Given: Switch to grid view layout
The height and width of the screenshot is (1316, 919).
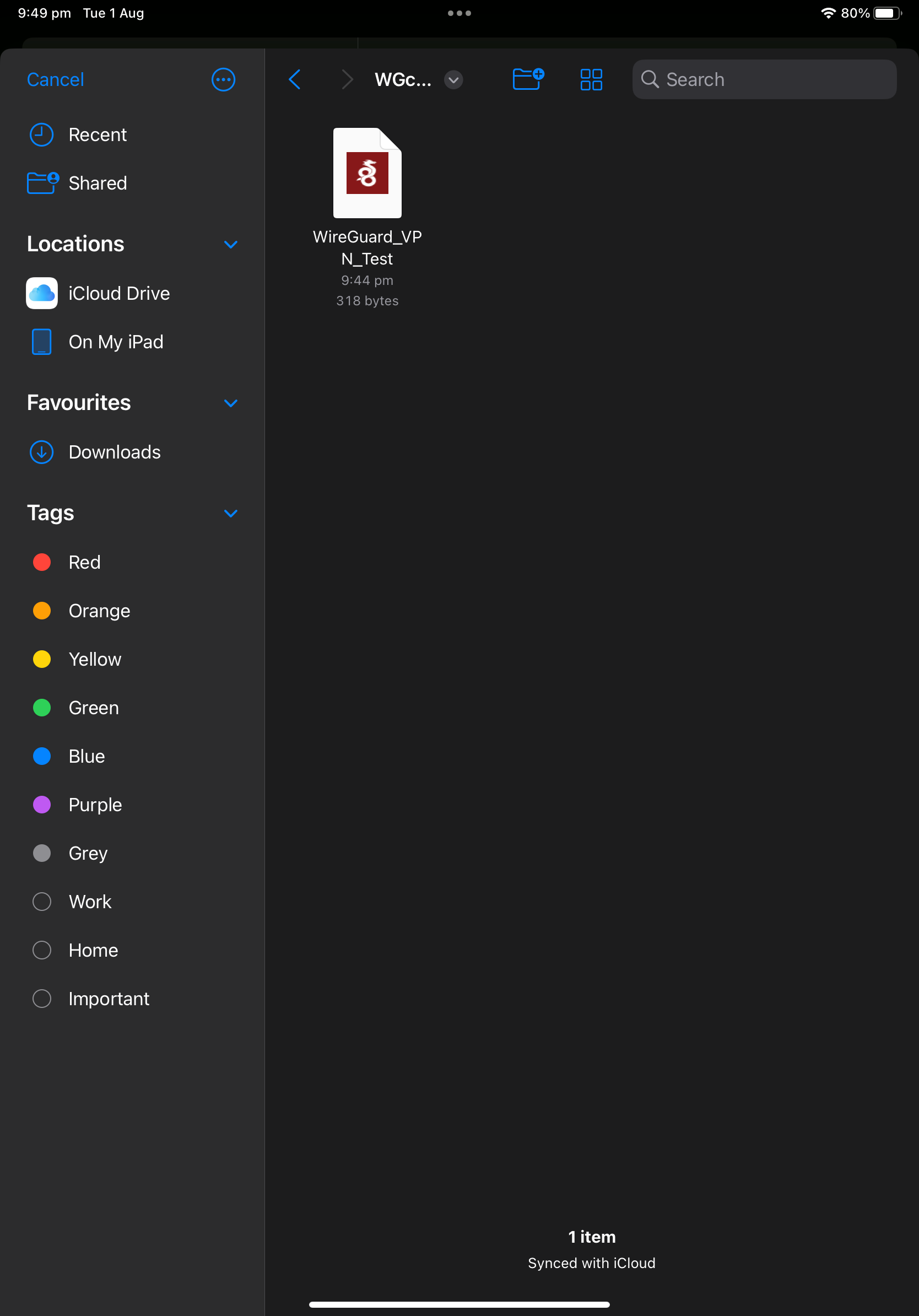Looking at the screenshot, I should point(591,79).
